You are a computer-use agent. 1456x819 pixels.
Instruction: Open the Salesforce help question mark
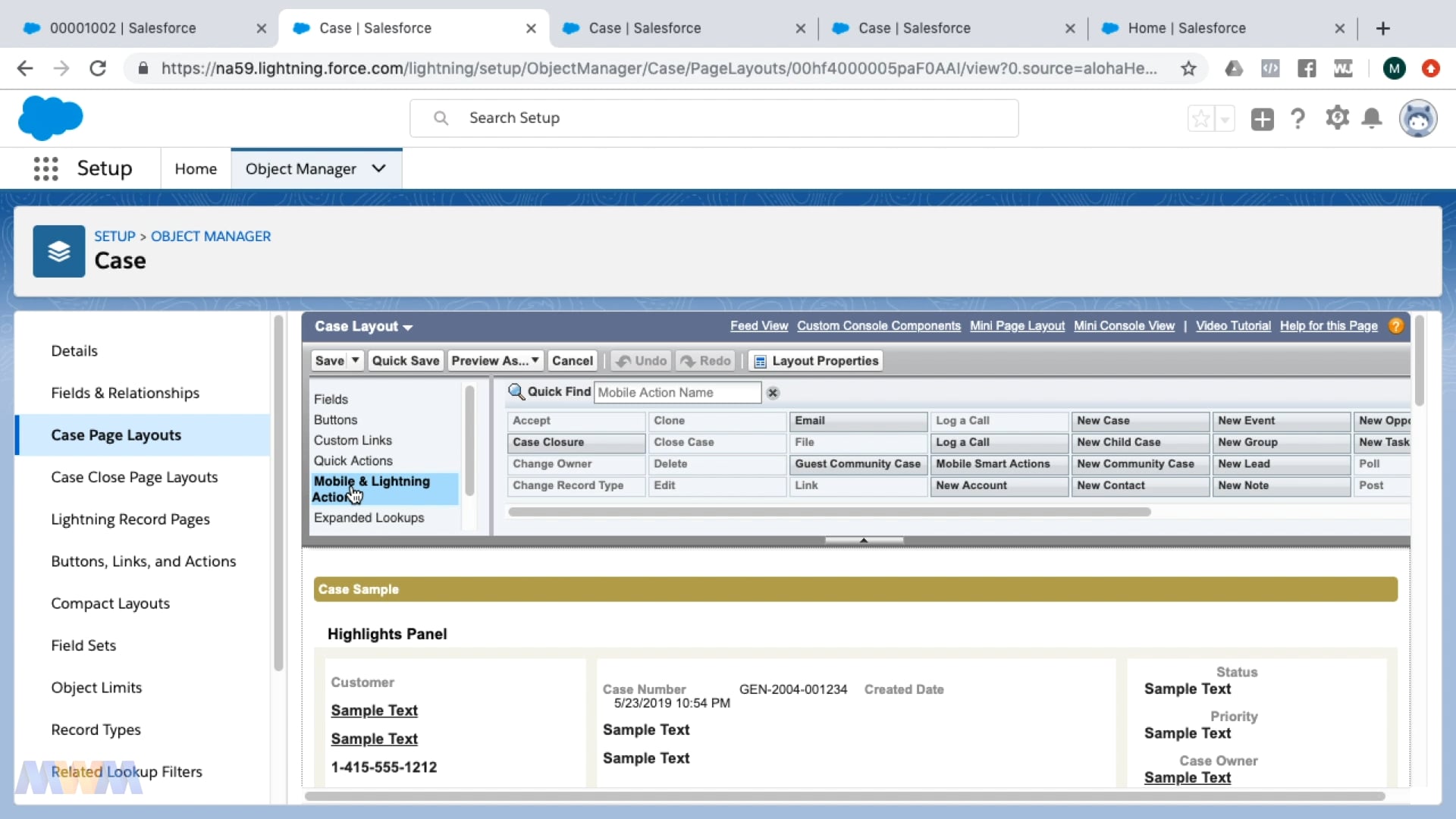[1298, 119]
